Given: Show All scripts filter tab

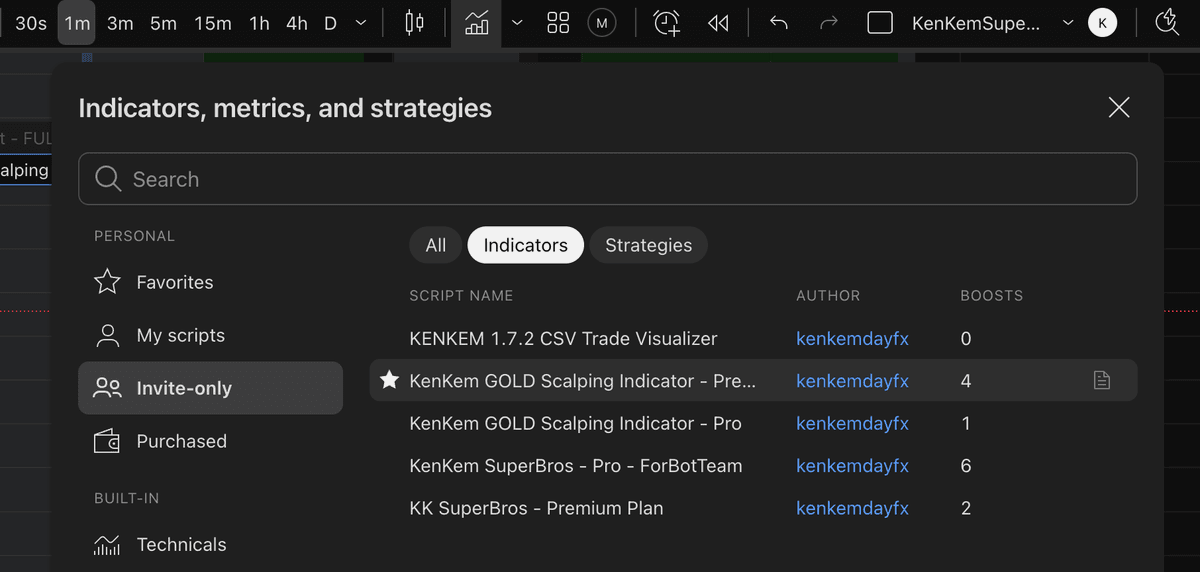Looking at the screenshot, I should pyautogui.click(x=436, y=245).
